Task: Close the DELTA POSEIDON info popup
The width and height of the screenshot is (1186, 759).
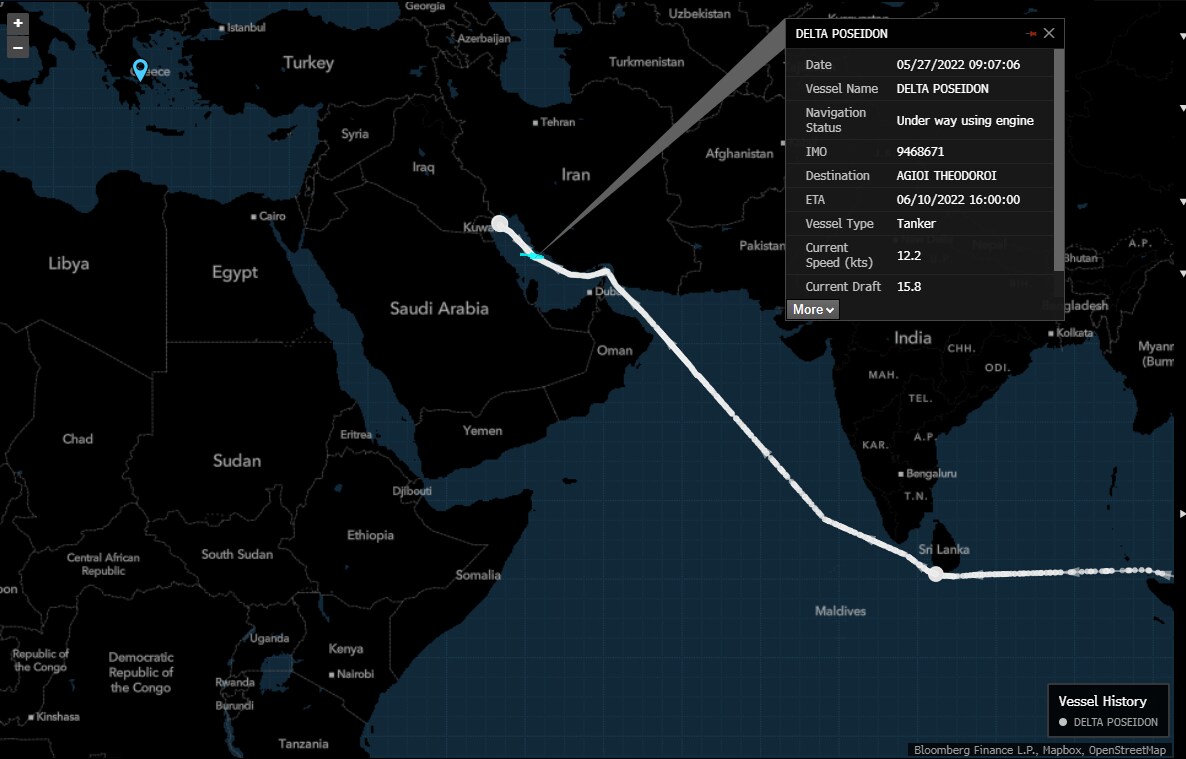Action: (x=1048, y=33)
